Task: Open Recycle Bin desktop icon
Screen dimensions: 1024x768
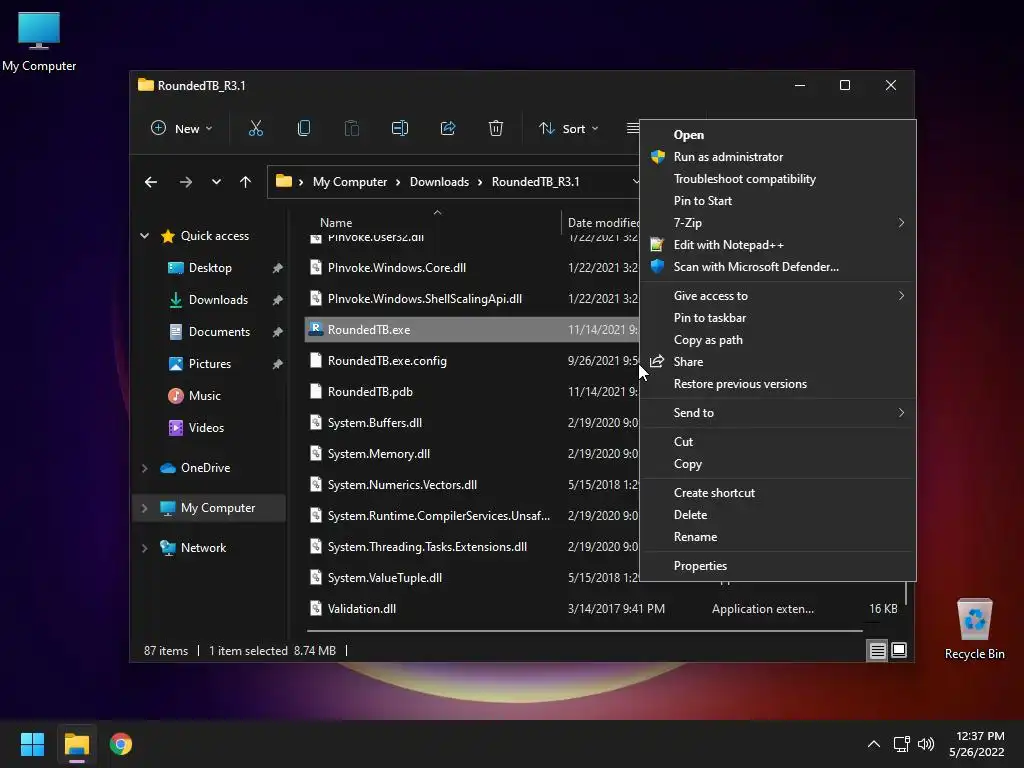Action: click(x=974, y=628)
